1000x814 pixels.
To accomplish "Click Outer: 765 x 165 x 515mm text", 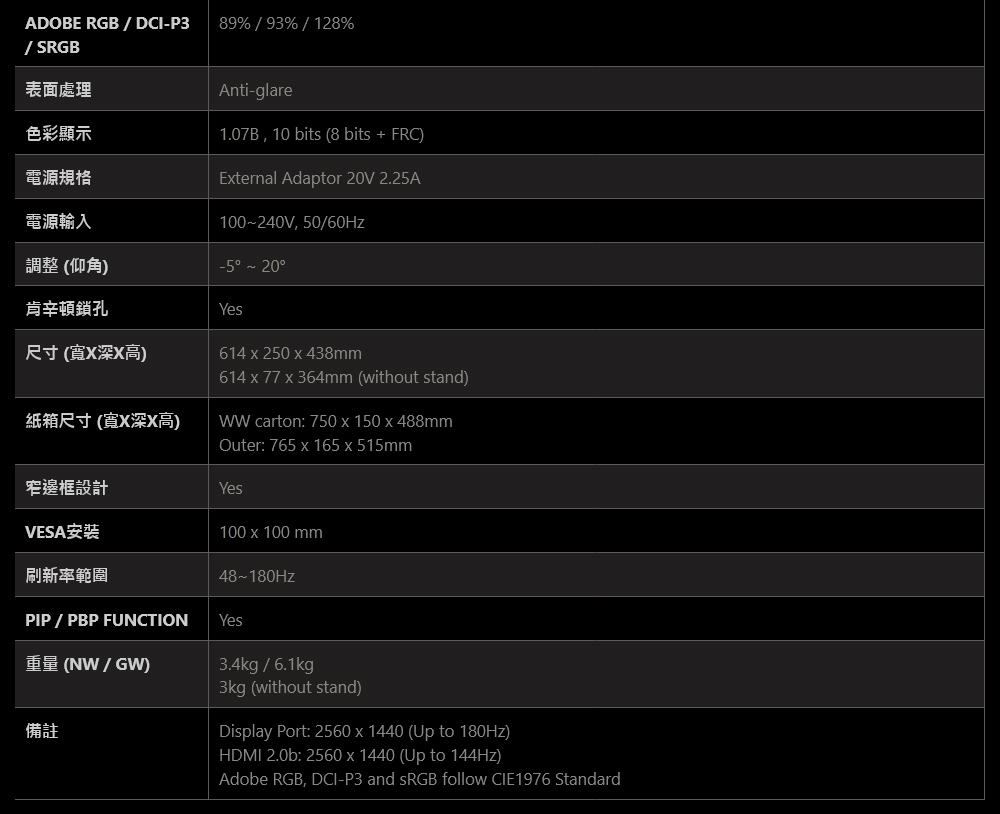I will (x=316, y=445).
